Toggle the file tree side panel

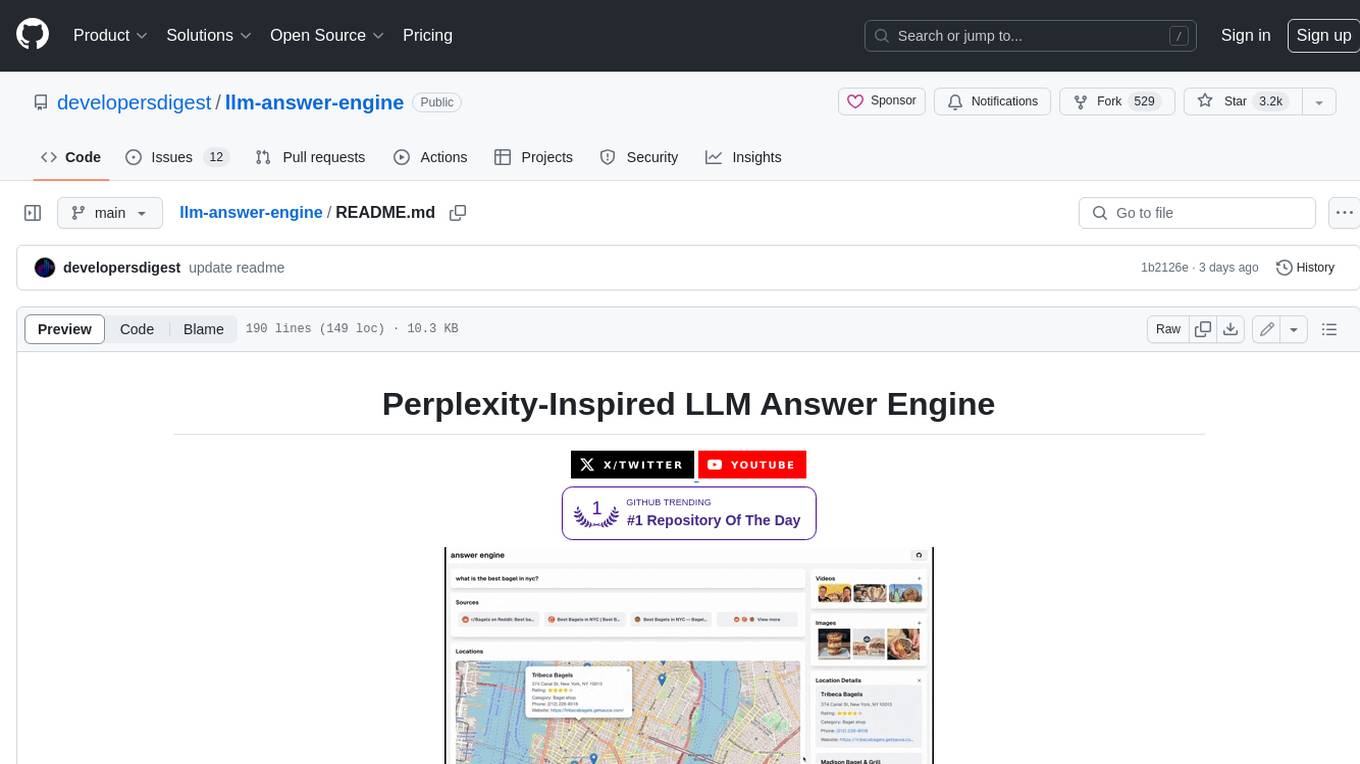pos(32,213)
